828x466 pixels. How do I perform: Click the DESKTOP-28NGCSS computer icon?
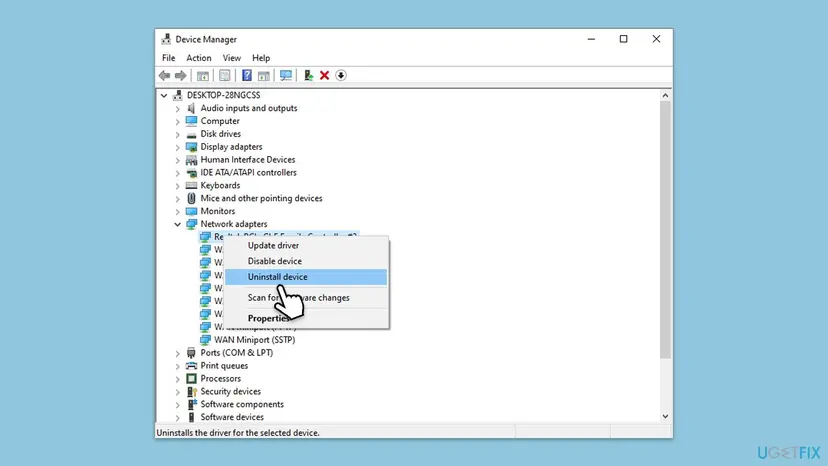pos(177,95)
